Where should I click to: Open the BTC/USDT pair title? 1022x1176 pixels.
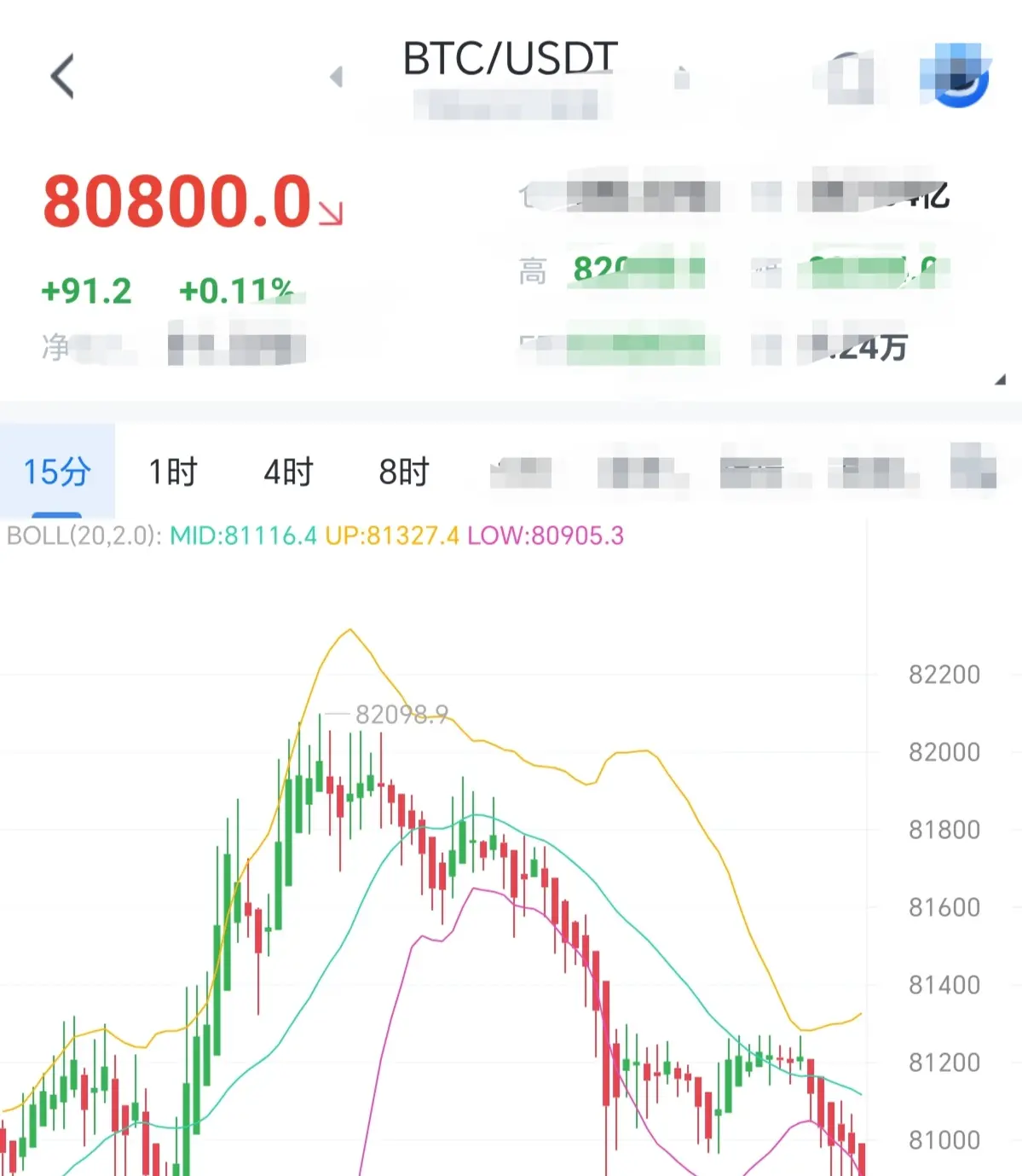pos(510,59)
